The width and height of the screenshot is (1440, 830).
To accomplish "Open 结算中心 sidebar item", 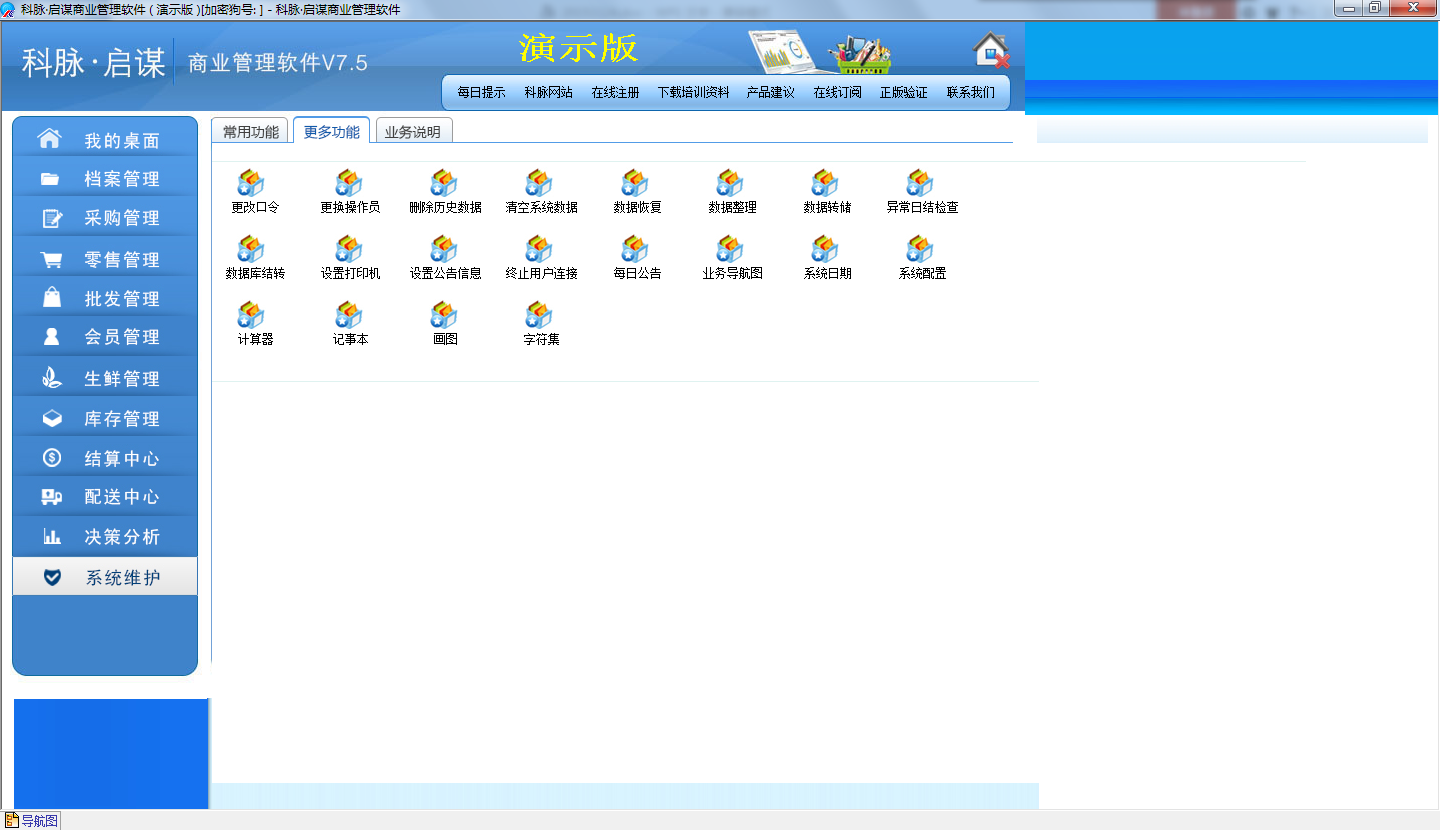I will [x=105, y=458].
